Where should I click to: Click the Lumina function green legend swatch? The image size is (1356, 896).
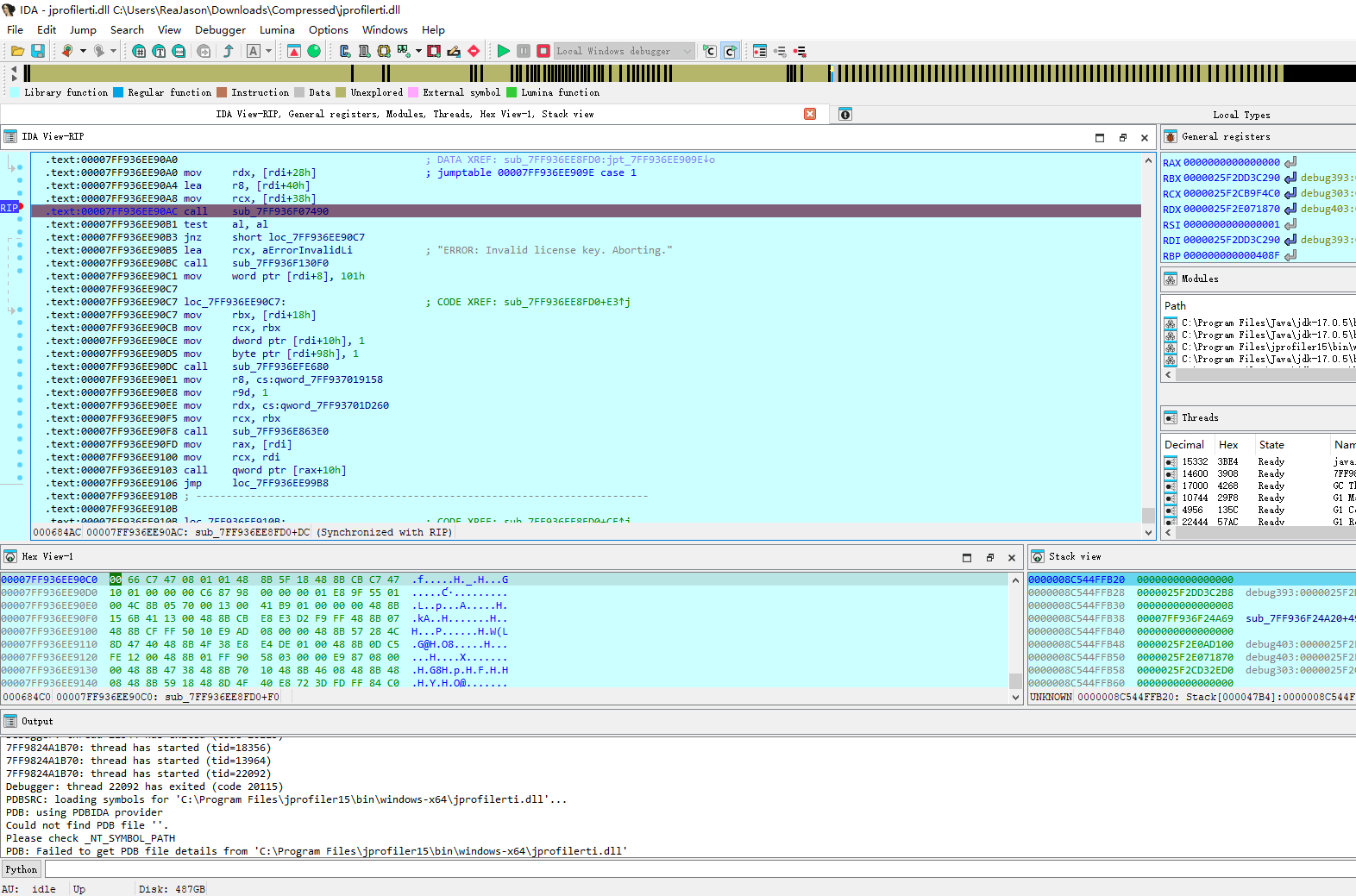pyautogui.click(x=512, y=92)
